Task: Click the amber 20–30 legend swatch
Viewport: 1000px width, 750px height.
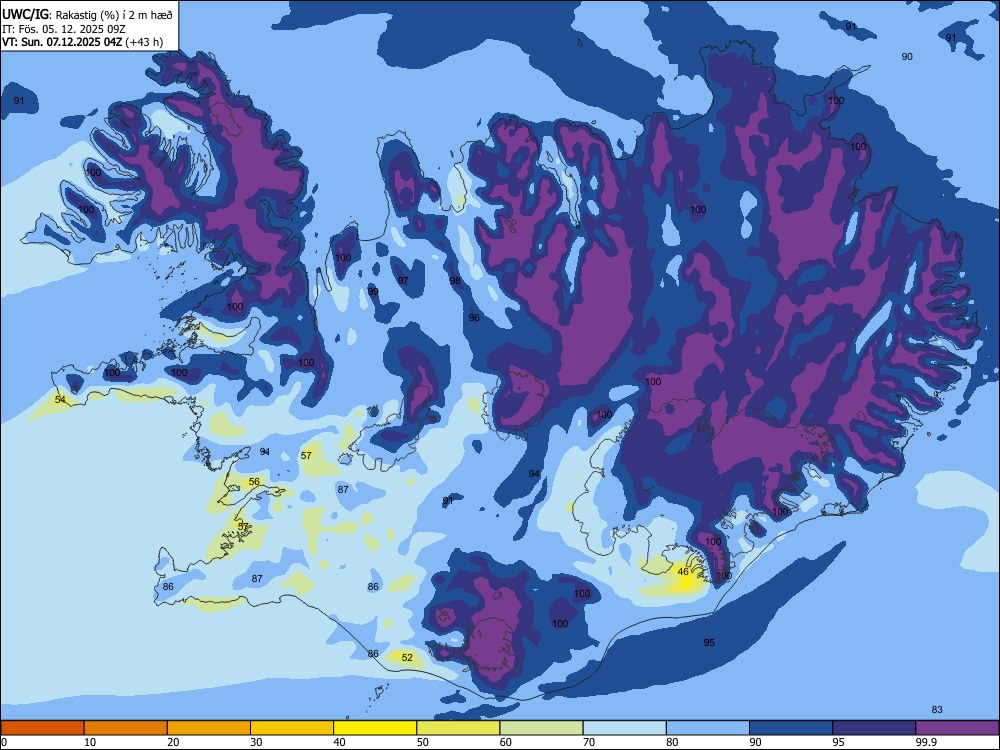Action: 209,728
